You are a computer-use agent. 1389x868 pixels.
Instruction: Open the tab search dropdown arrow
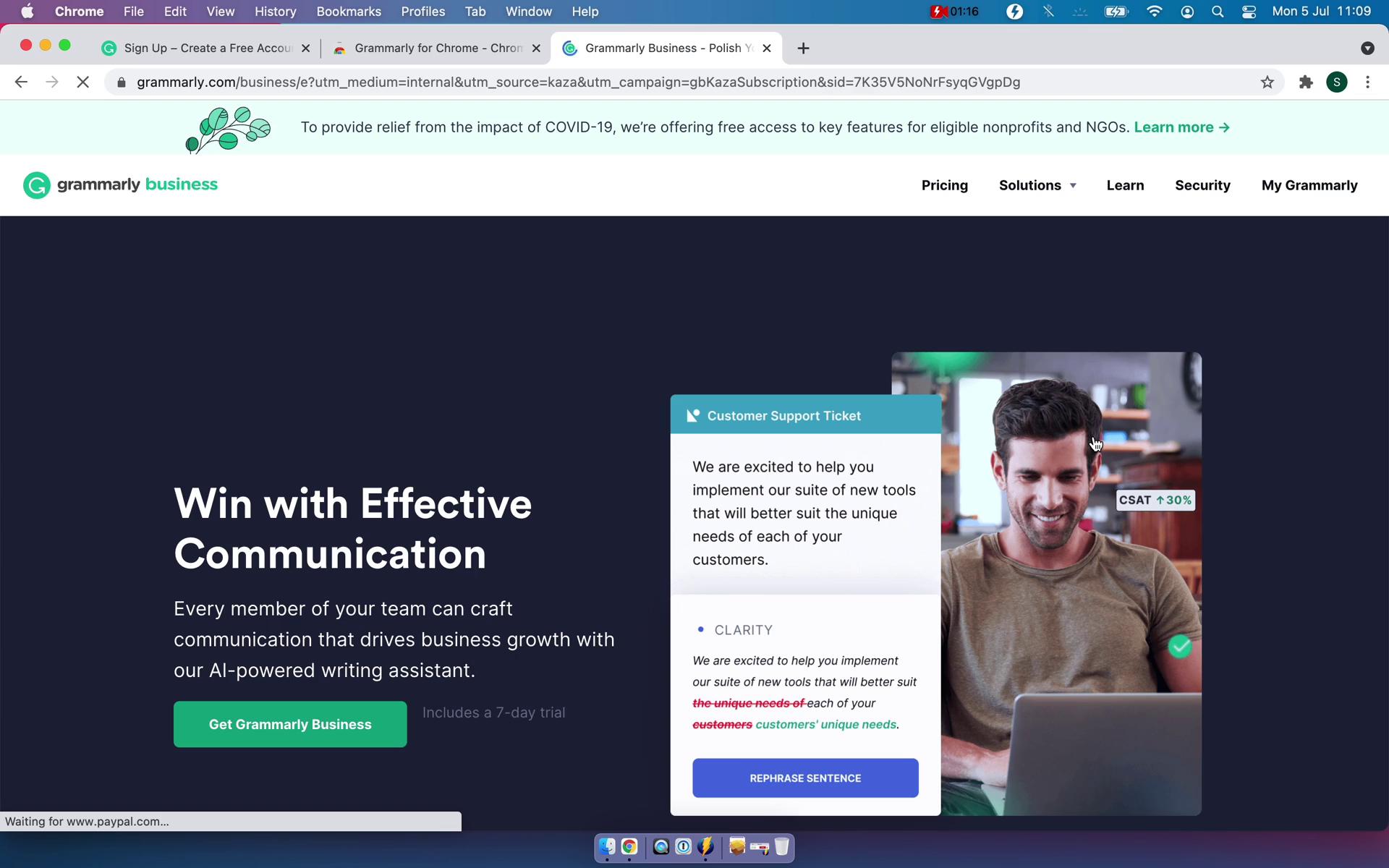tap(1367, 48)
